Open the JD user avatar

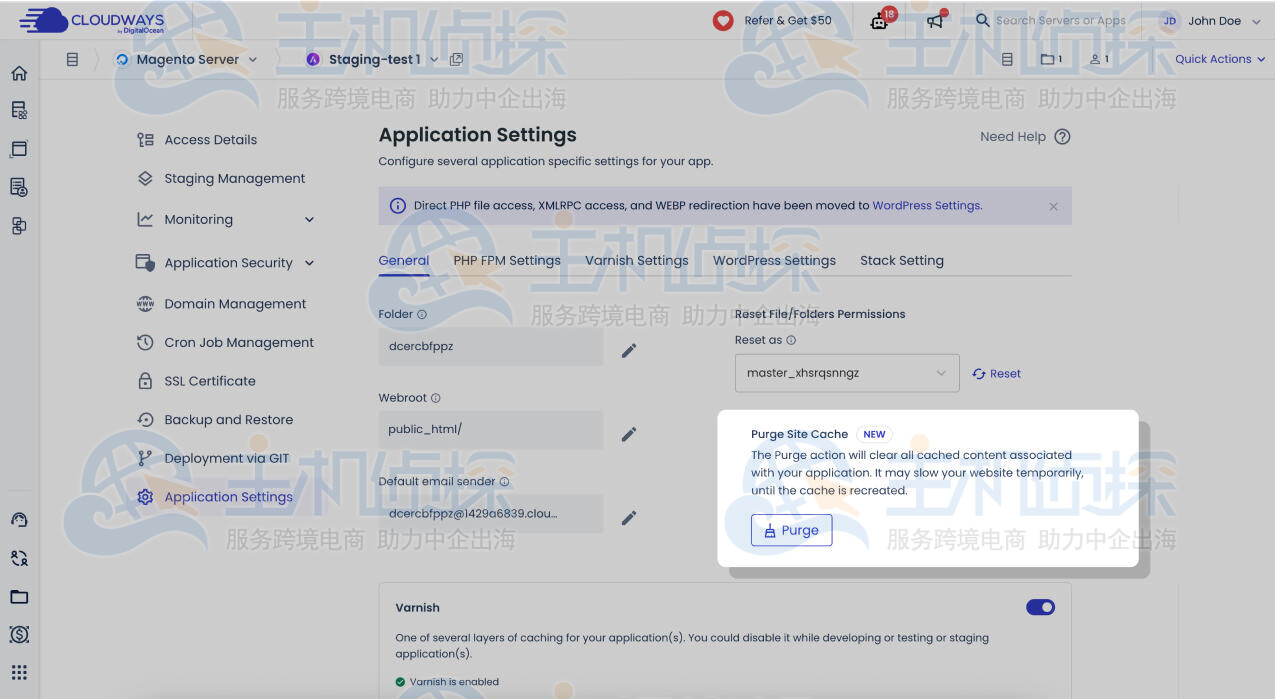coord(1169,21)
